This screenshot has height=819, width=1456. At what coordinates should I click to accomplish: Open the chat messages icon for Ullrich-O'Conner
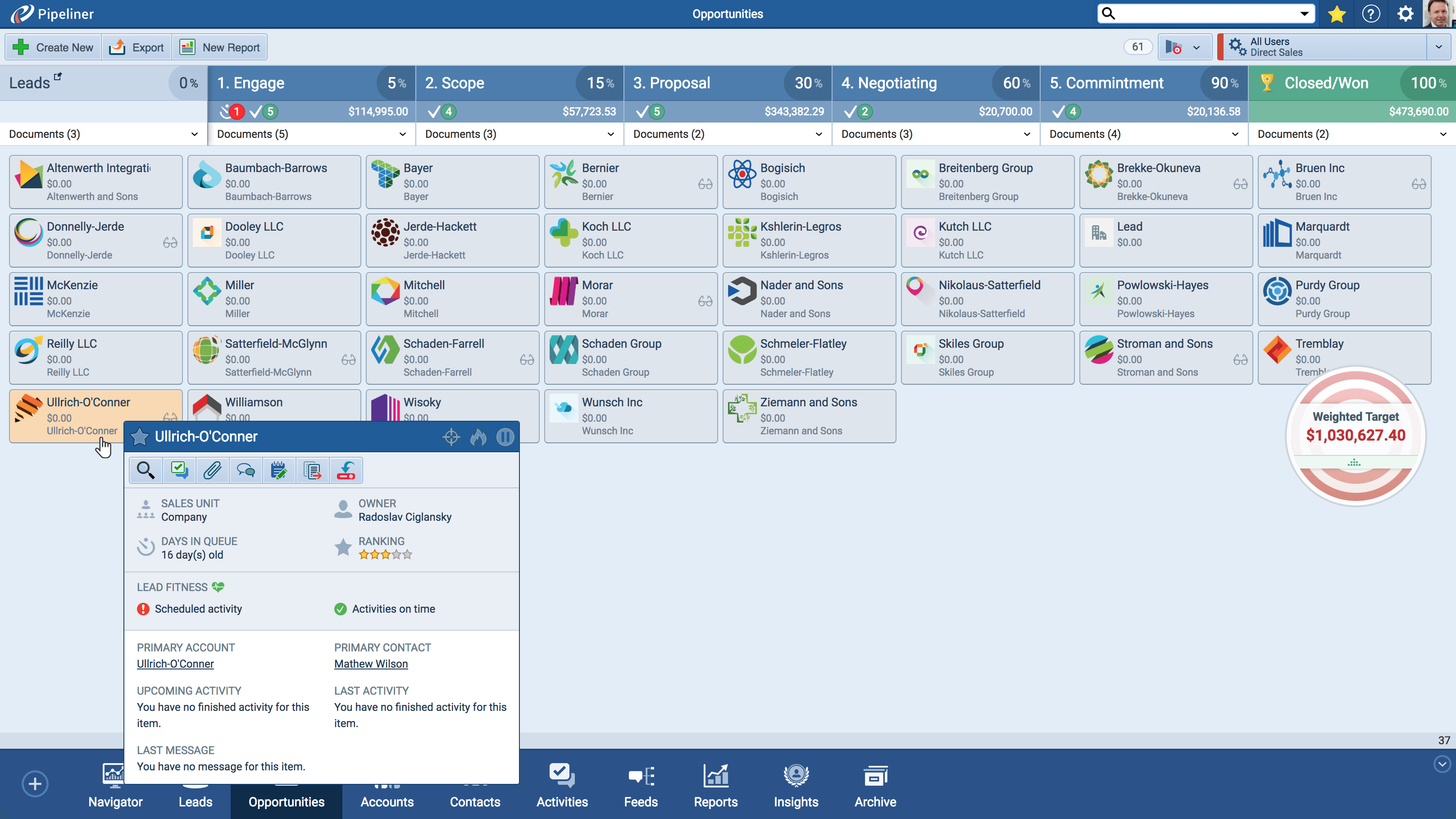point(246,470)
